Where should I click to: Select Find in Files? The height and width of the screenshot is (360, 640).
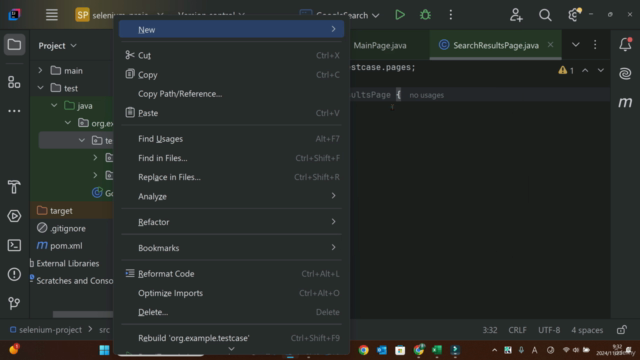(x=231, y=158)
